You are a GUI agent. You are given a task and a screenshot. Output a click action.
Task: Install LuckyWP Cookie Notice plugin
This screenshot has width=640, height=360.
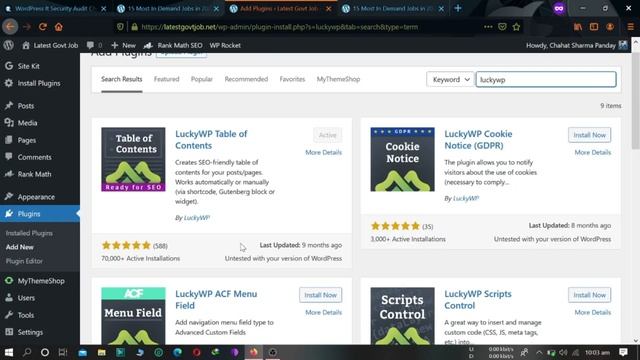pyautogui.click(x=589, y=135)
